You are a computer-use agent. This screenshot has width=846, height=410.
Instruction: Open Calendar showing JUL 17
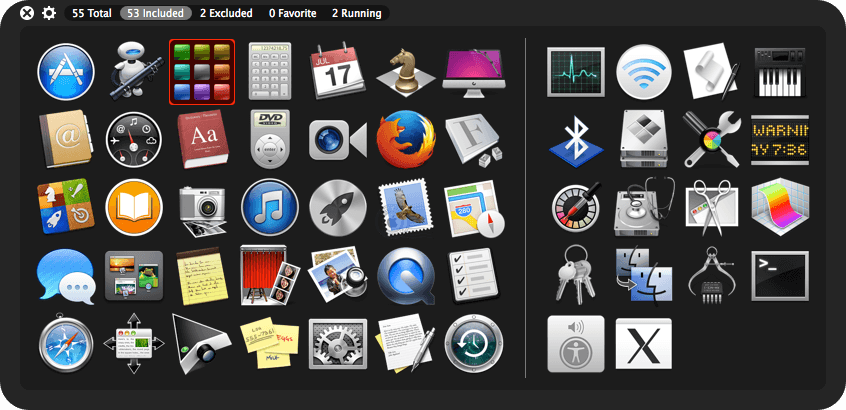pos(337,72)
